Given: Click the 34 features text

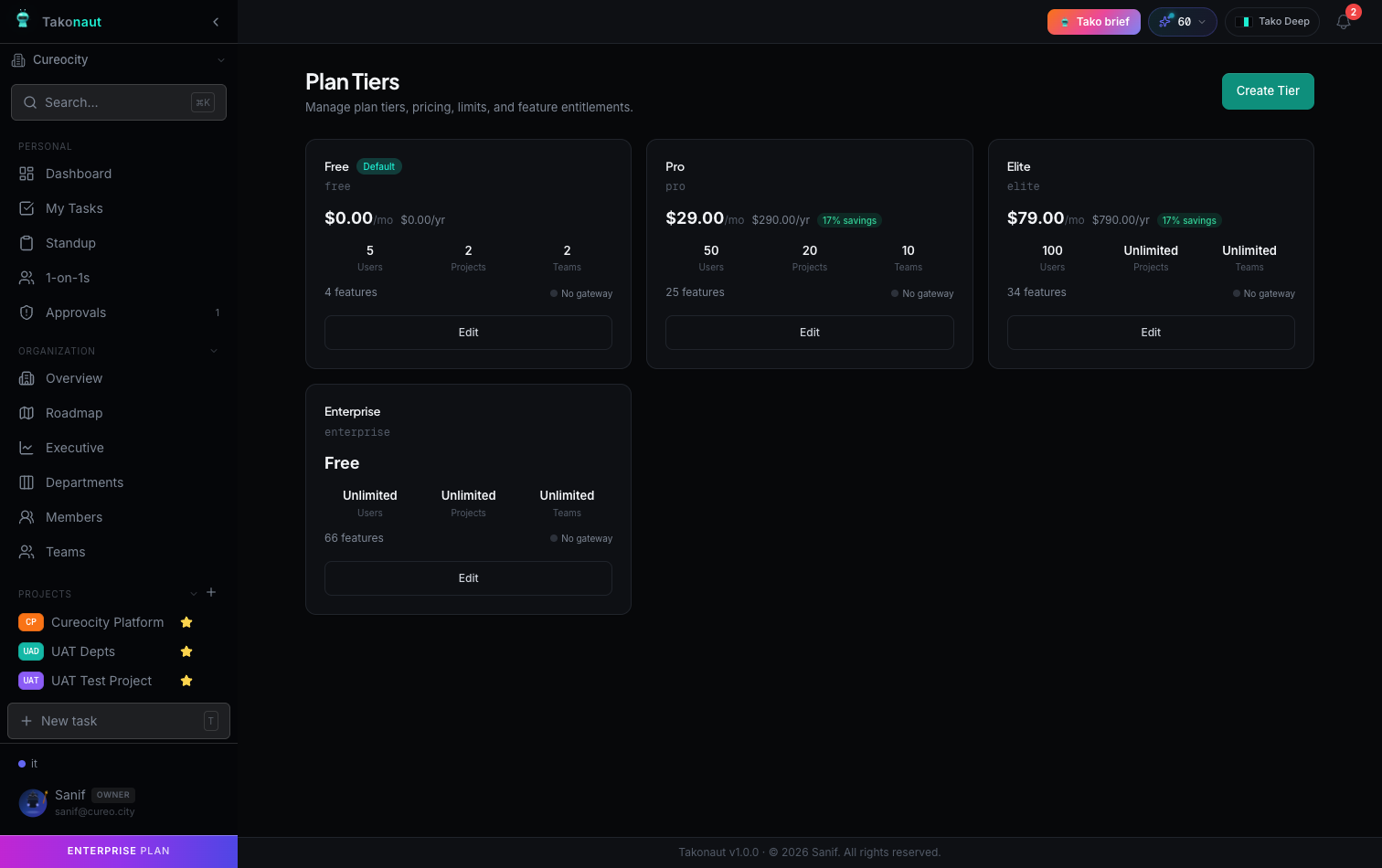Looking at the screenshot, I should (x=1036, y=292).
